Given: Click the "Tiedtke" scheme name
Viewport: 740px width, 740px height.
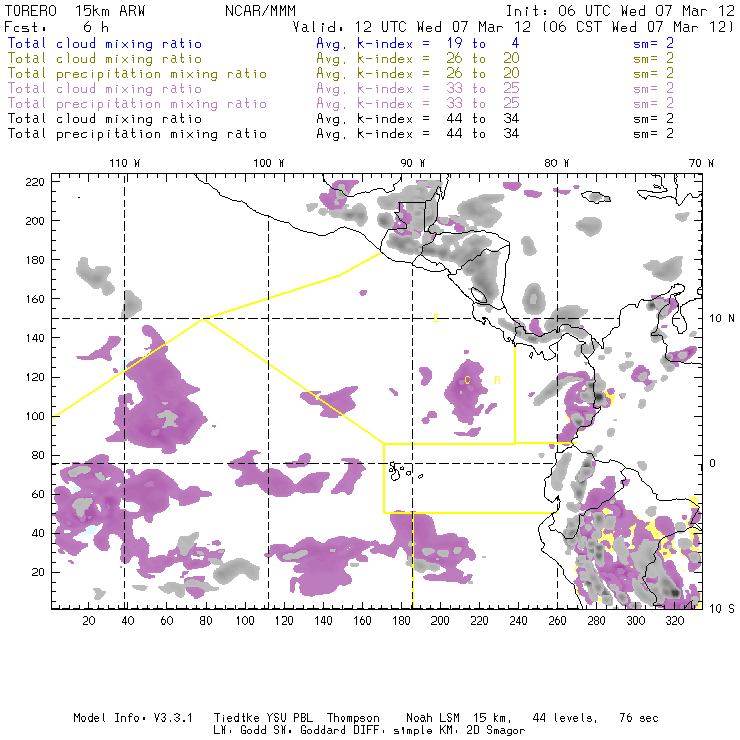Looking at the screenshot, I should pyautogui.click(x=236, y=718).
